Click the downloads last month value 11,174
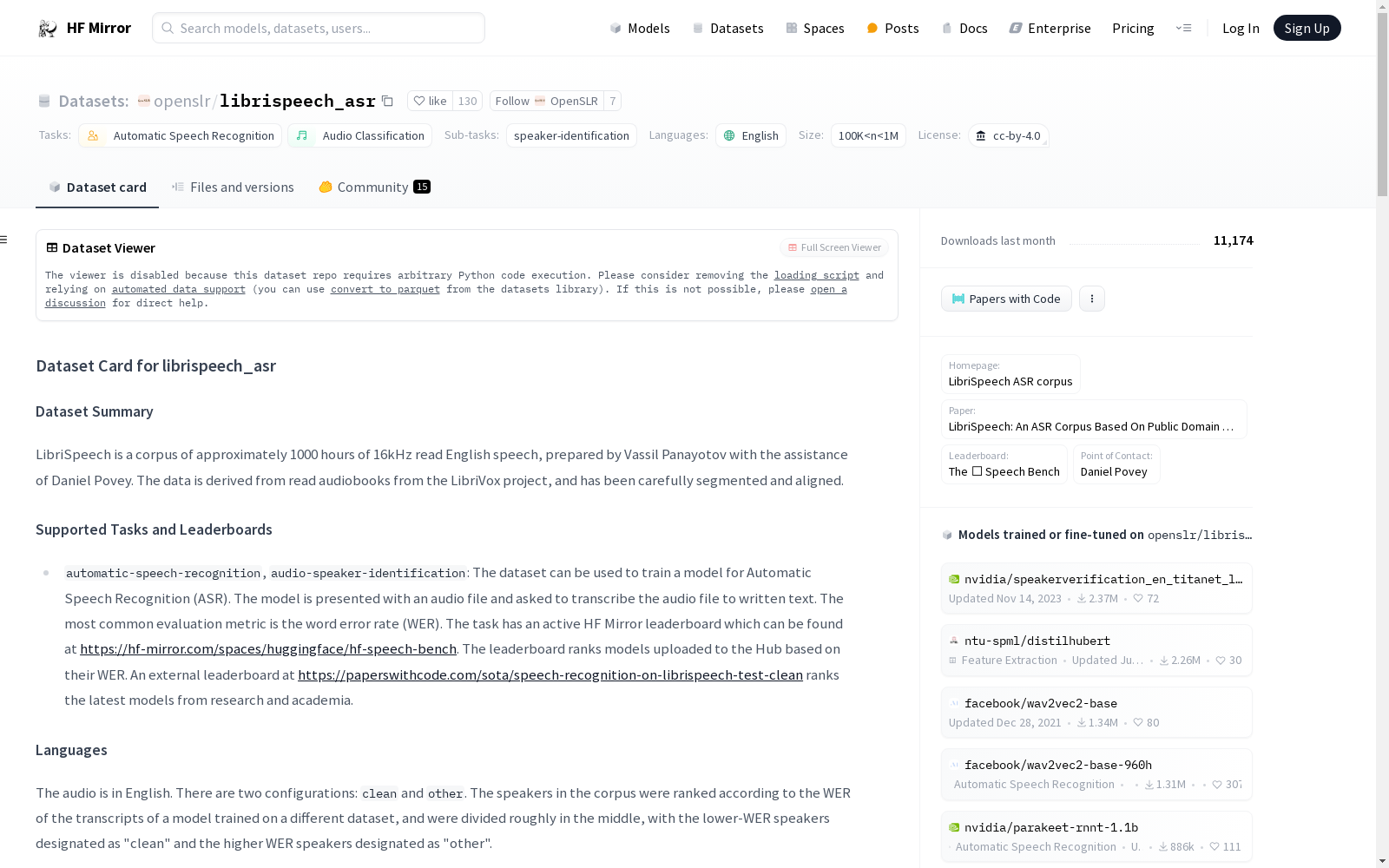Image resolution: width=1389 pixels, height=868 pixels. (x=1233, y=240)
